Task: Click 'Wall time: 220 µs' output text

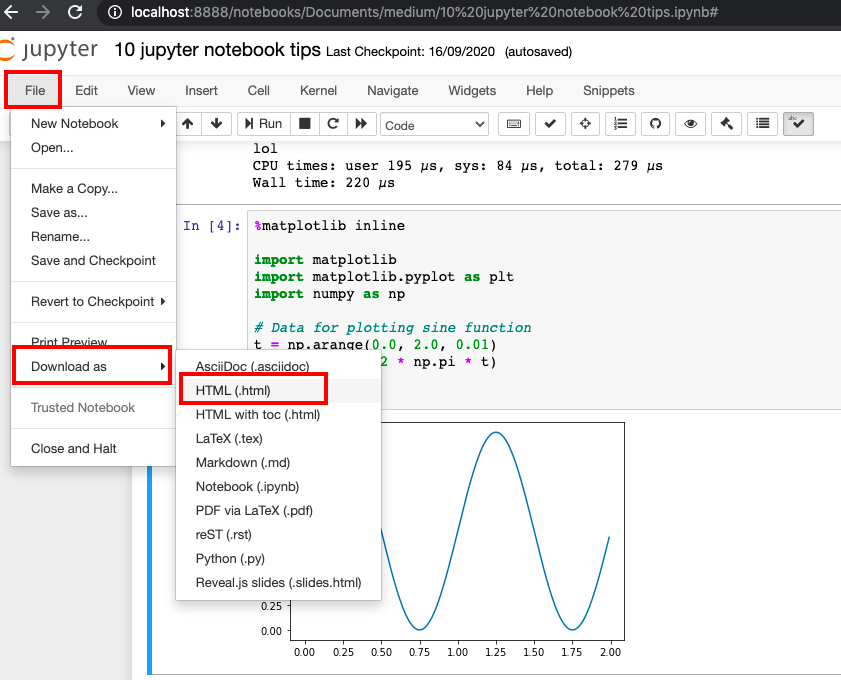Action: tap(323, 183)
